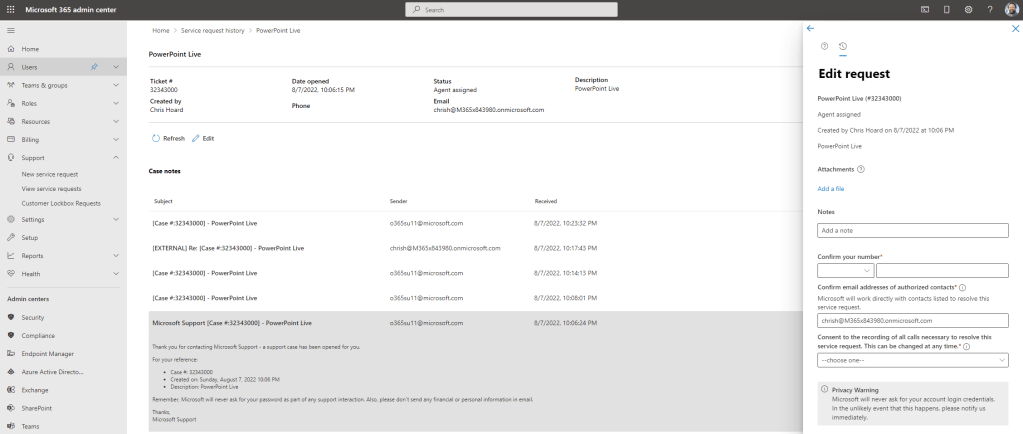Close the Edit request panel
The width and height of the screenshot is (1023, 434).
(1015, 28)
